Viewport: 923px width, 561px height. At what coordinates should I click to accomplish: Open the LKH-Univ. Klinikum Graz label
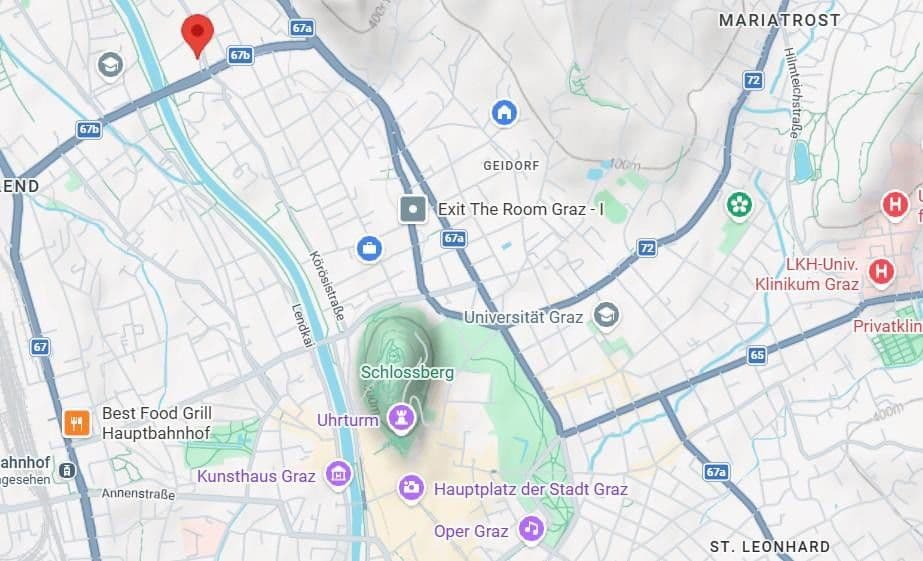click(x=807, y=274)
